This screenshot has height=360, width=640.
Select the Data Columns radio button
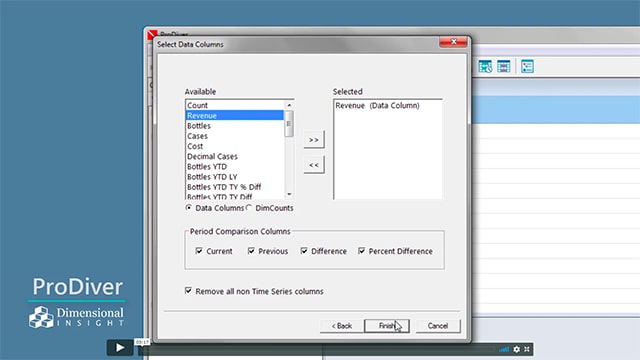(x=189, y=208)
